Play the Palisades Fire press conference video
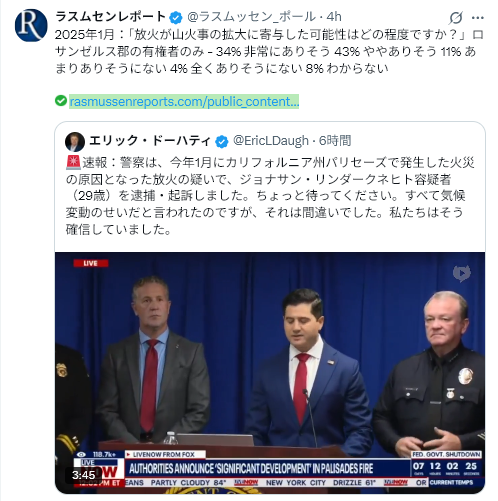This screenshot has height=501, width=498. pyautogui.click(x=270, y=373)
